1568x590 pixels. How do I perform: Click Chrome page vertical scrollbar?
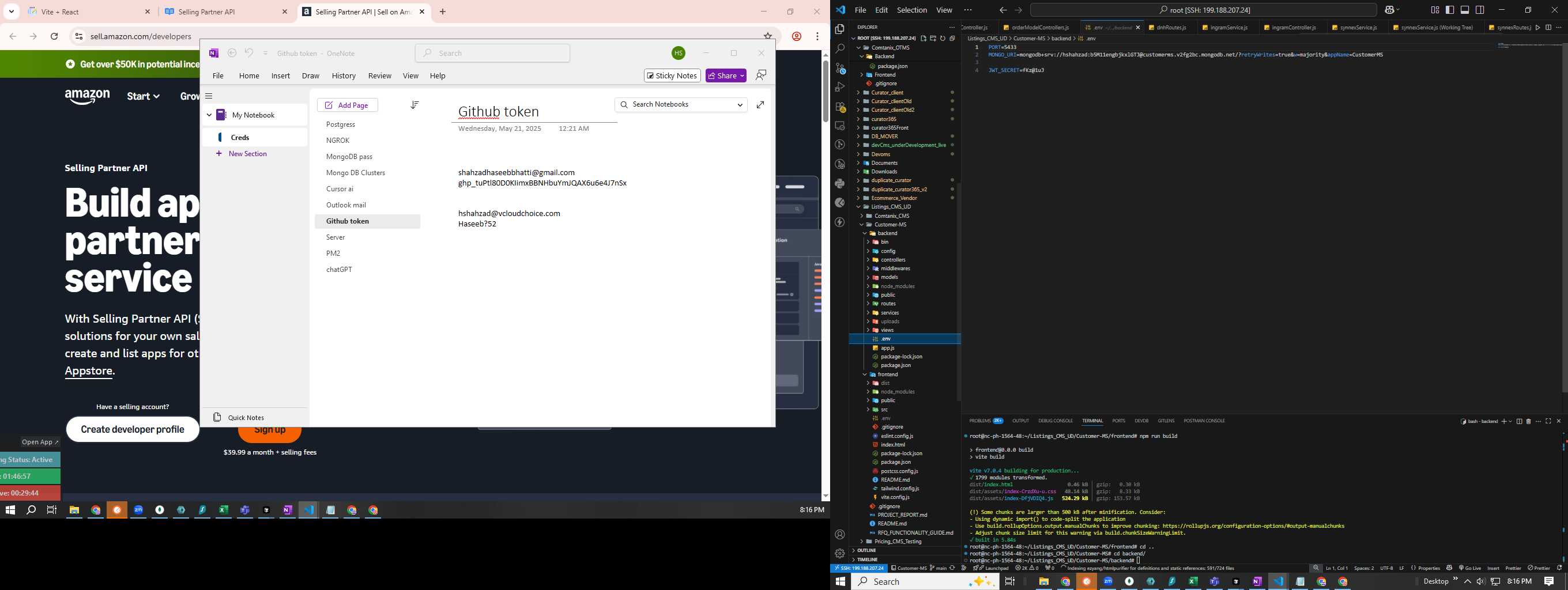(x=826, y=91)
